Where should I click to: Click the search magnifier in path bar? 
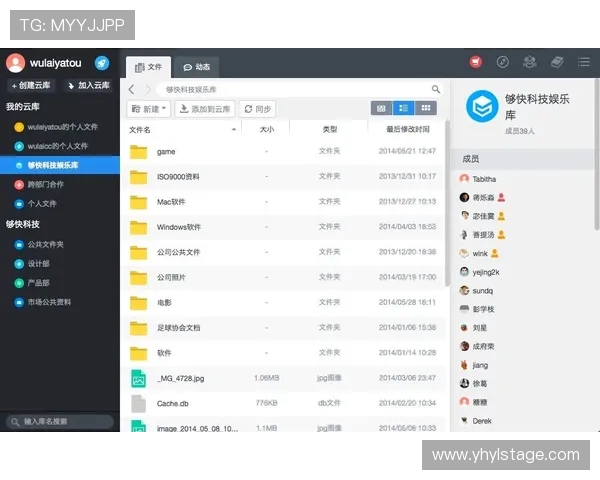pyautogui.click(x=436, y=89)
